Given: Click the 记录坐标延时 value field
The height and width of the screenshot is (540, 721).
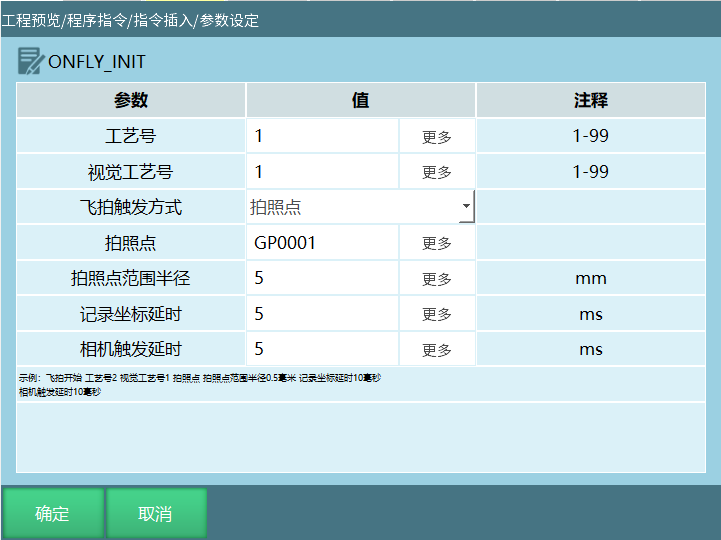Looking at the screenshot, I should tap(322, 314).
